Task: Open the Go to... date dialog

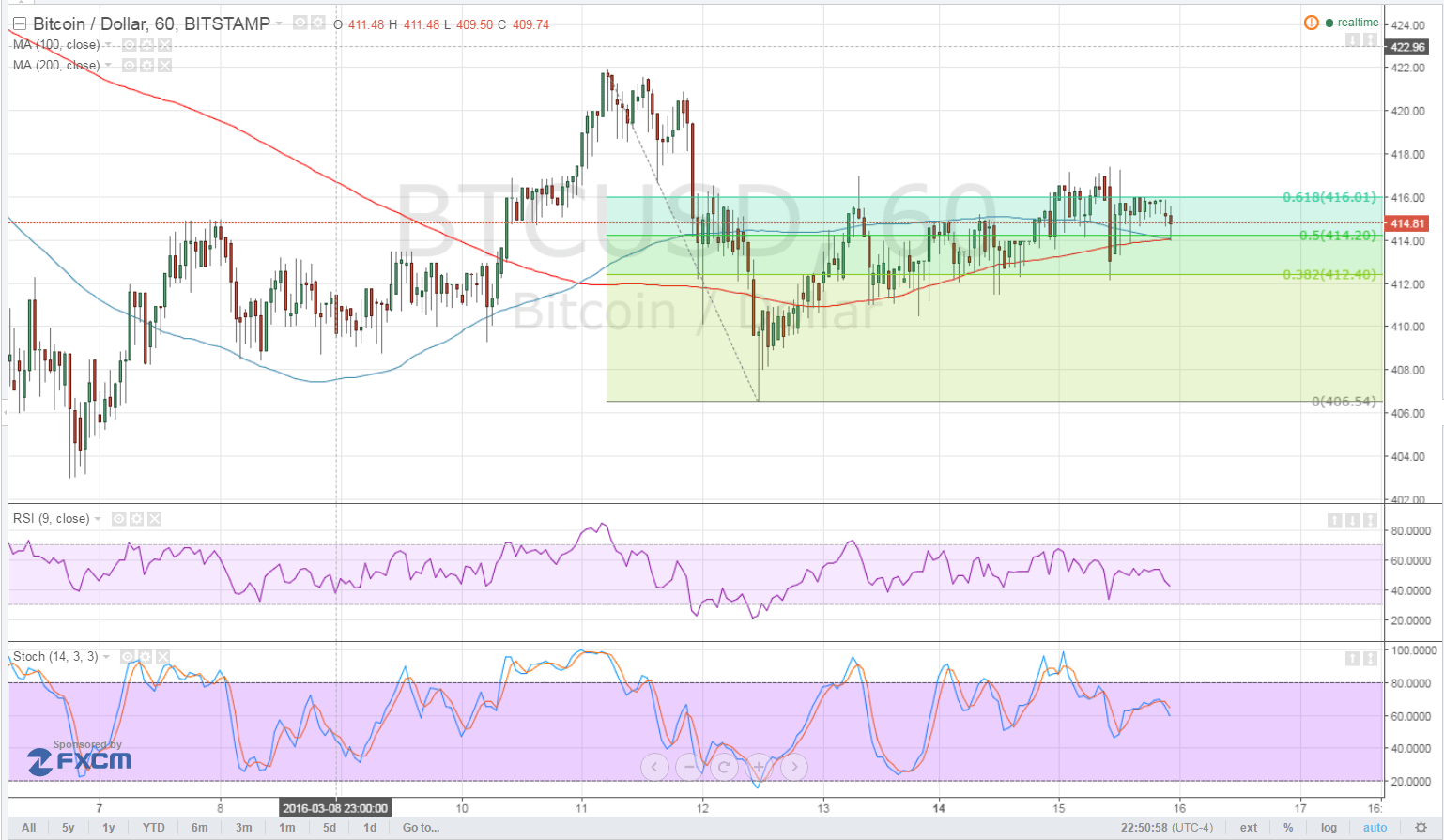Action: [421, 828]
